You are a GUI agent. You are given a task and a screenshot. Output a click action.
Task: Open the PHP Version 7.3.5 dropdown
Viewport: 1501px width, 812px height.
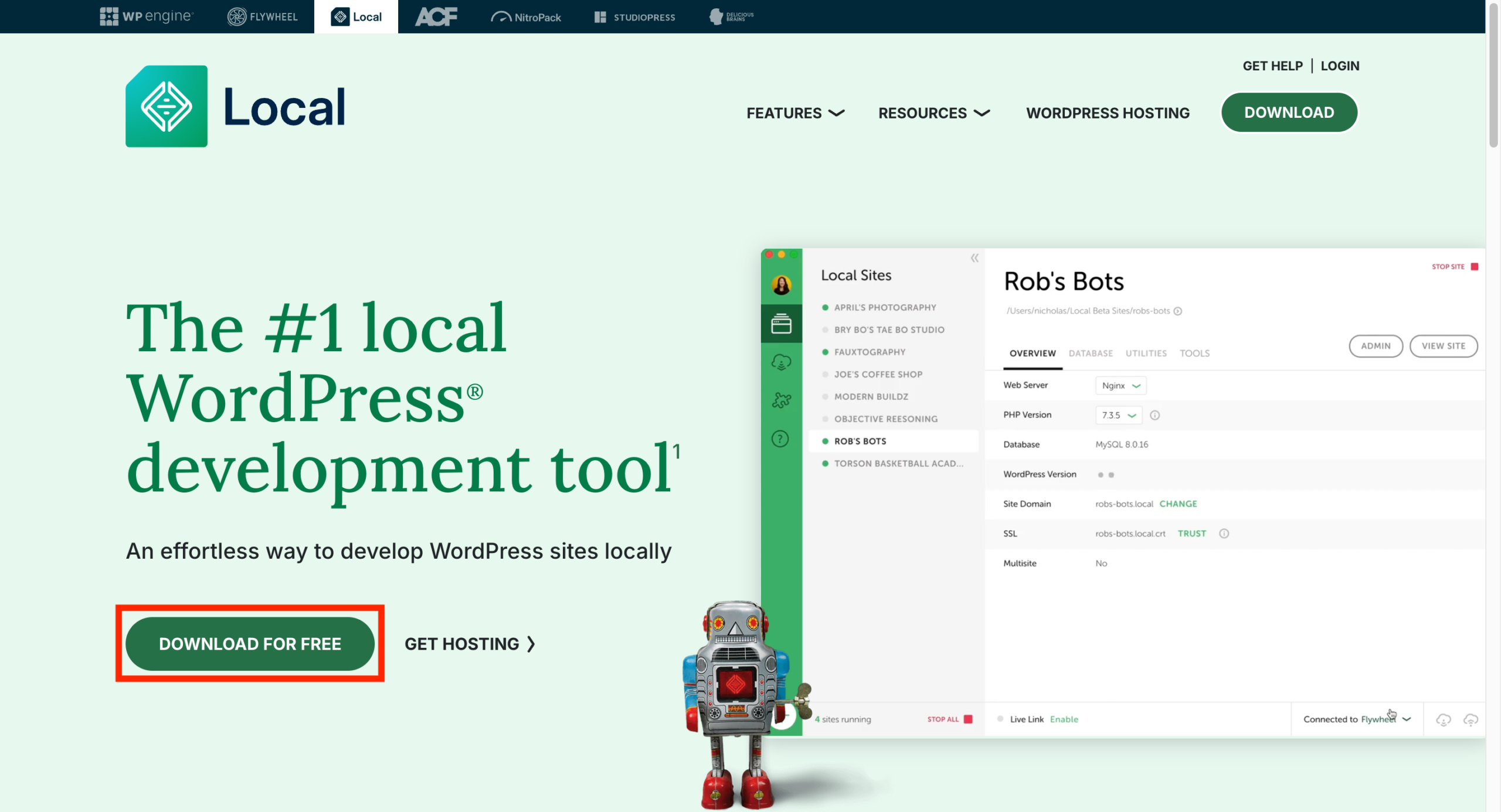point(1118,415)
